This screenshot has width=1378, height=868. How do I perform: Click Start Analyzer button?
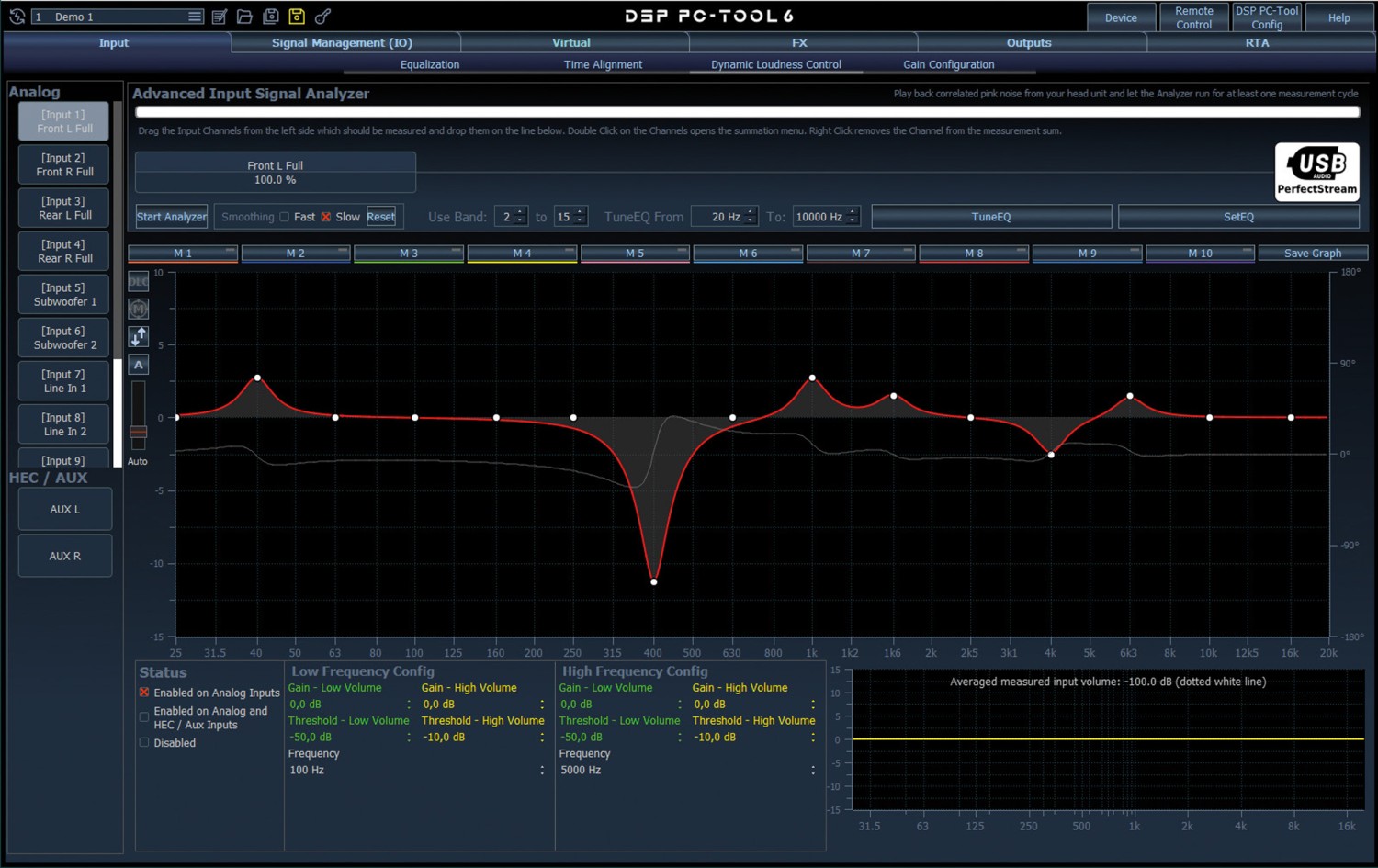[x=172, y=217]
